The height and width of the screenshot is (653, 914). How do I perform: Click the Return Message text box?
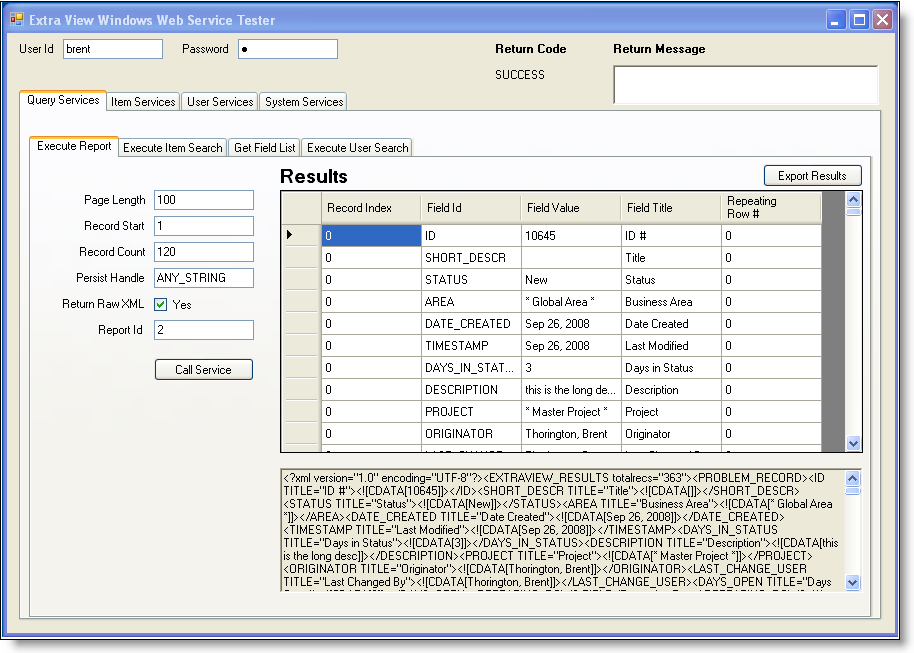[x=746, y=85]
